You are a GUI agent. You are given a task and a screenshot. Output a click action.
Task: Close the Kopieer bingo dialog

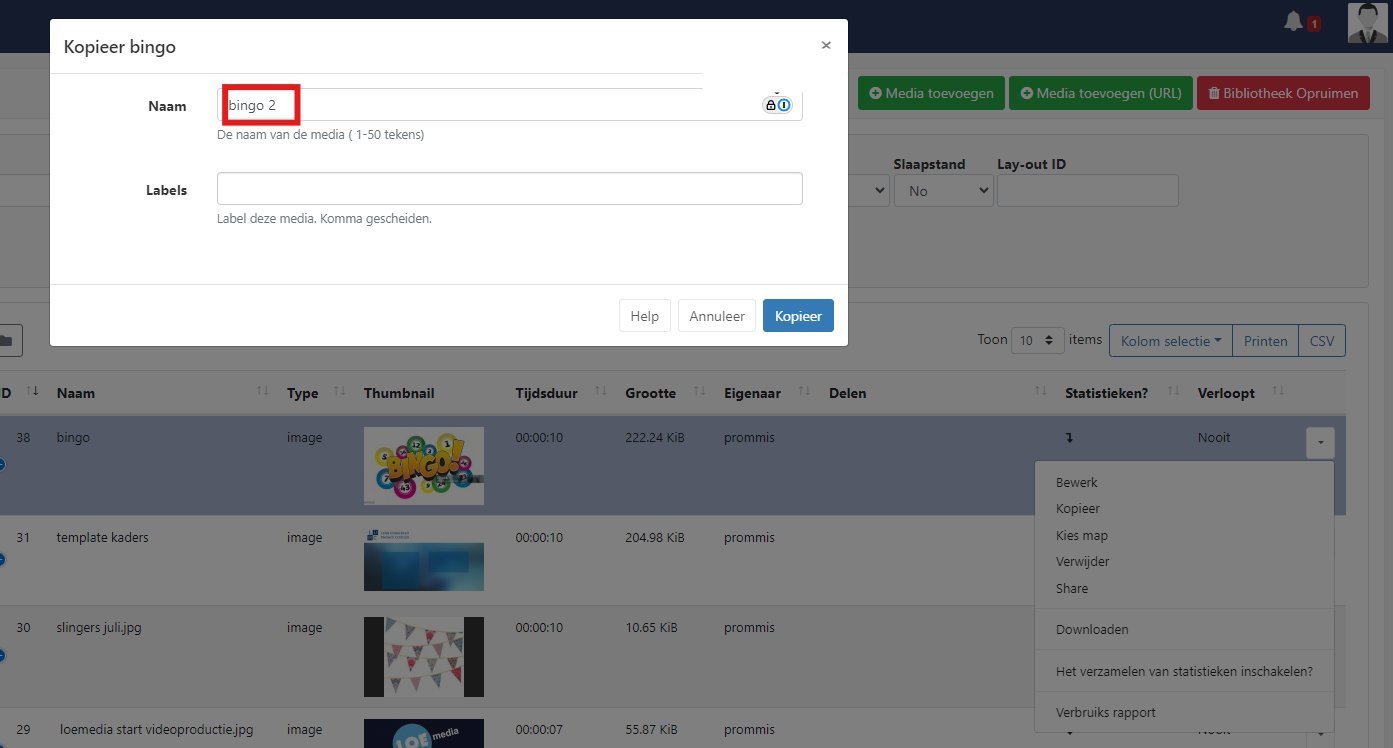click(825, 45)
